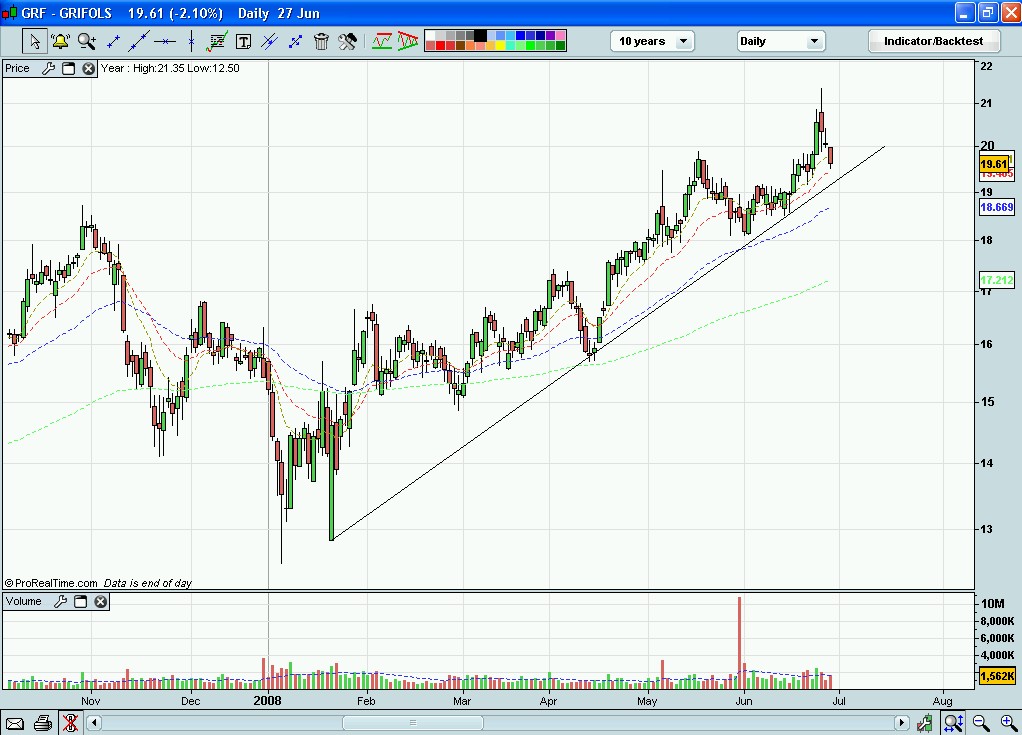Open Volume panel wrench settings

coord(61,601)
